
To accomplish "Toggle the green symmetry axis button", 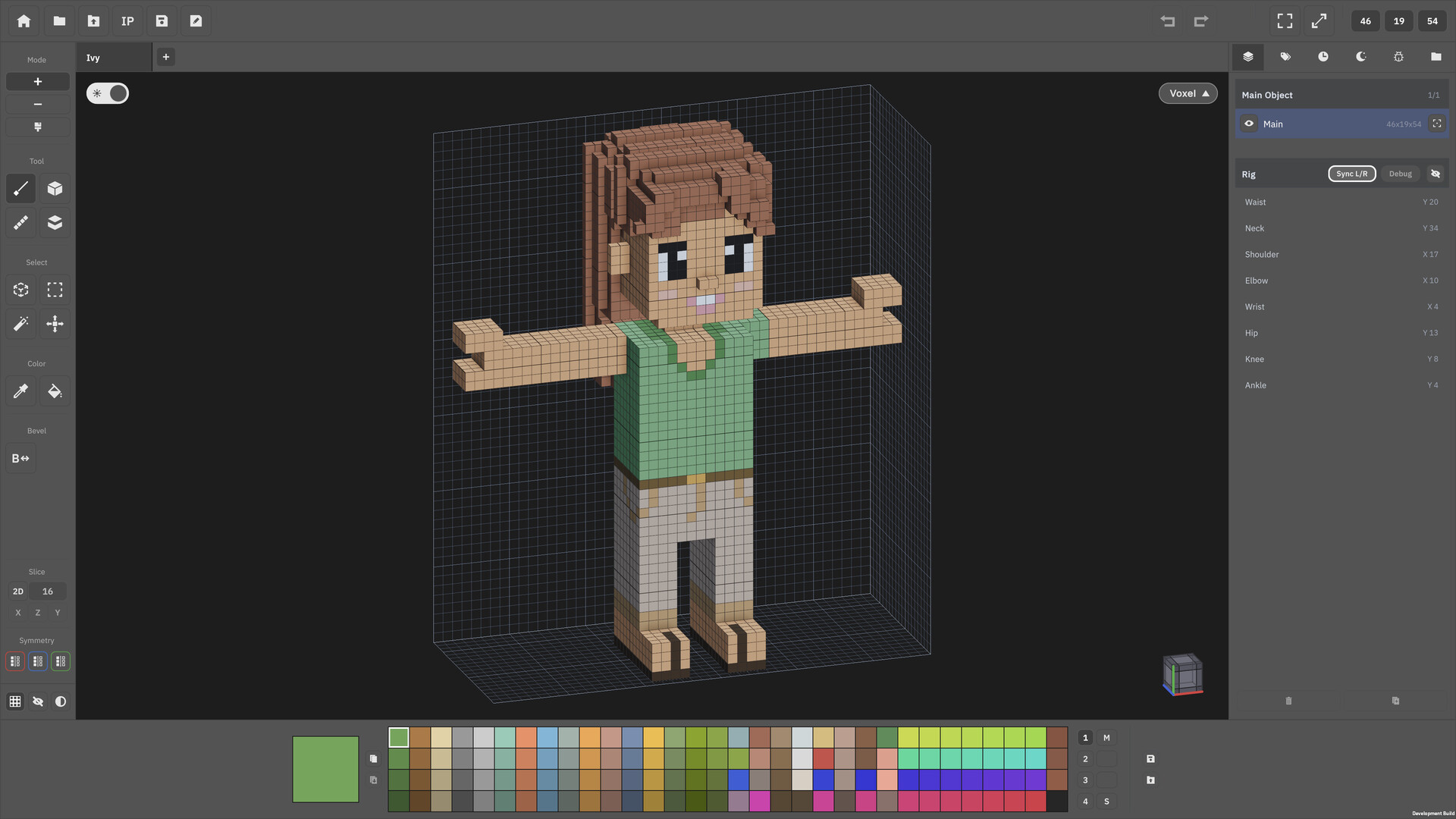I will click(61, 661).
